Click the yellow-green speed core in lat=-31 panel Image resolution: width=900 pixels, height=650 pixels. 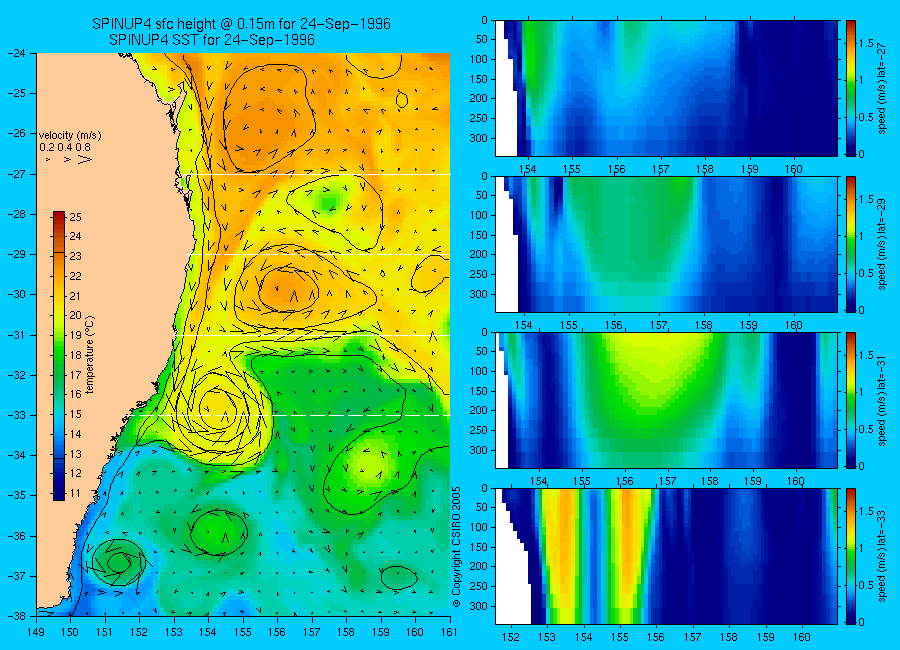(x=654, y=367)
